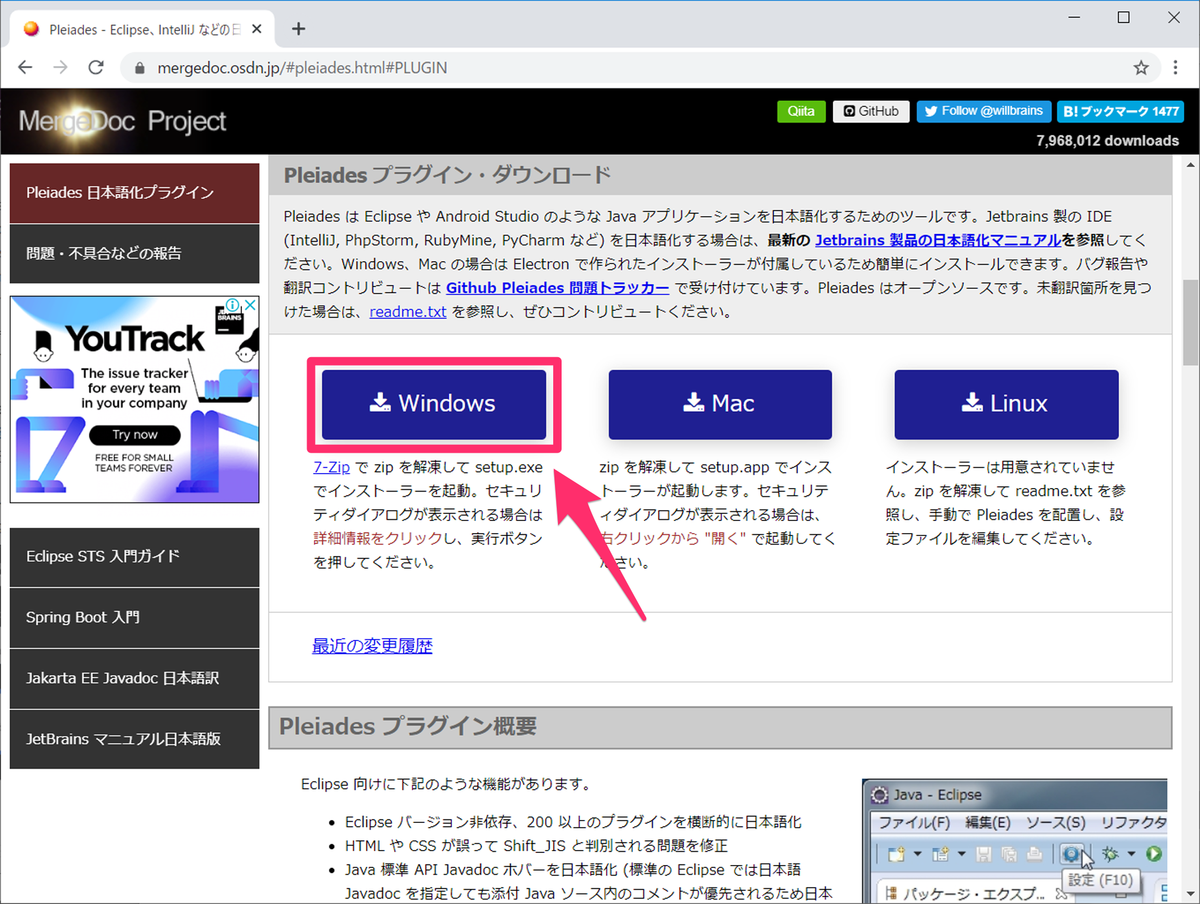Image resolution: width=1200 pixels, height=904 pixels.
Task: Follow the Jetbrains 製品の日本語化マニュアル link
Action: coord(939,240)
